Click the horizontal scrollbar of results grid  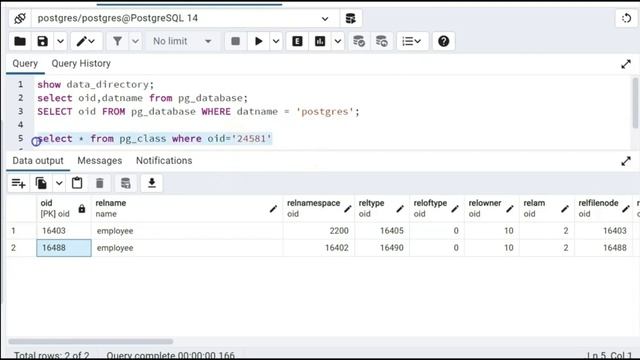pos(91,341)
